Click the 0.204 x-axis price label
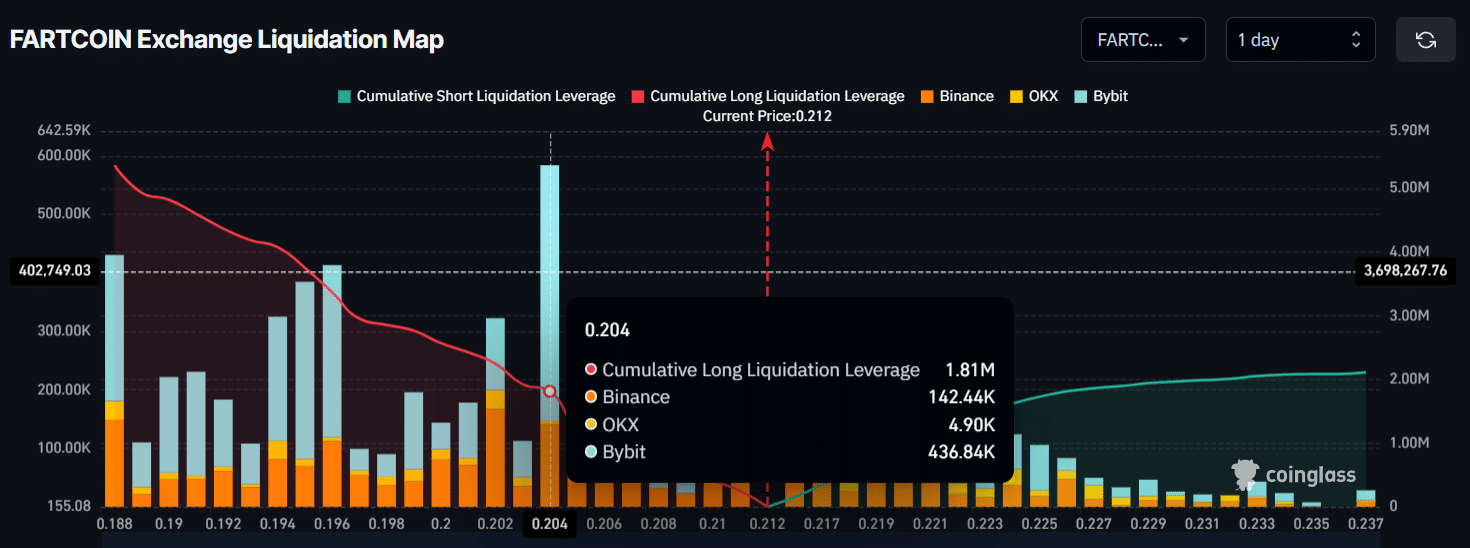 pos(548,524)
